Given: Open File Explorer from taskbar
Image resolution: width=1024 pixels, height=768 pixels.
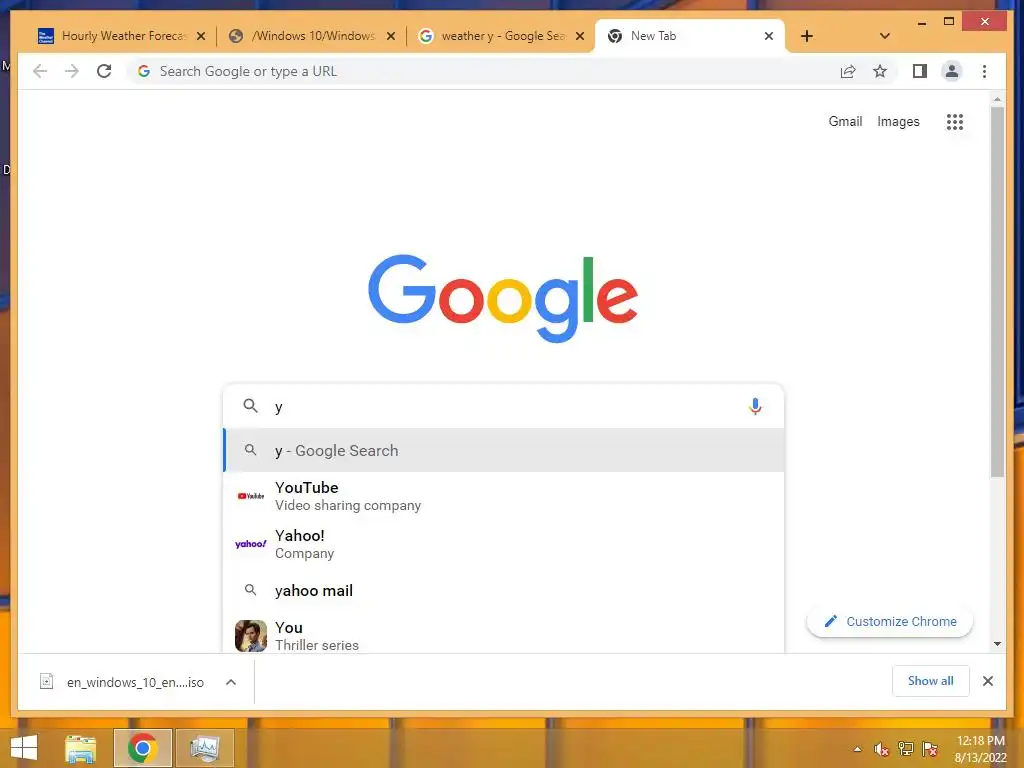Looking at the screenshot, I should [81, 748].
